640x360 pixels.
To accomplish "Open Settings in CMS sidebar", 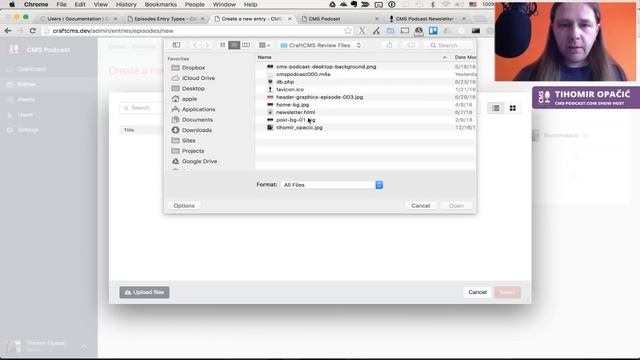I will (28, 130).
